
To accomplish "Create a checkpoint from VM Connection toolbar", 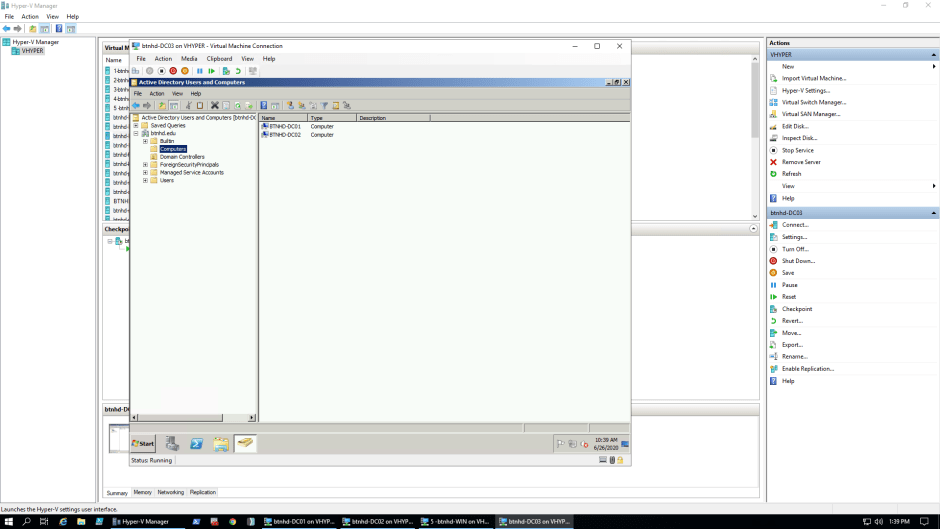I will tap(226, 71).
